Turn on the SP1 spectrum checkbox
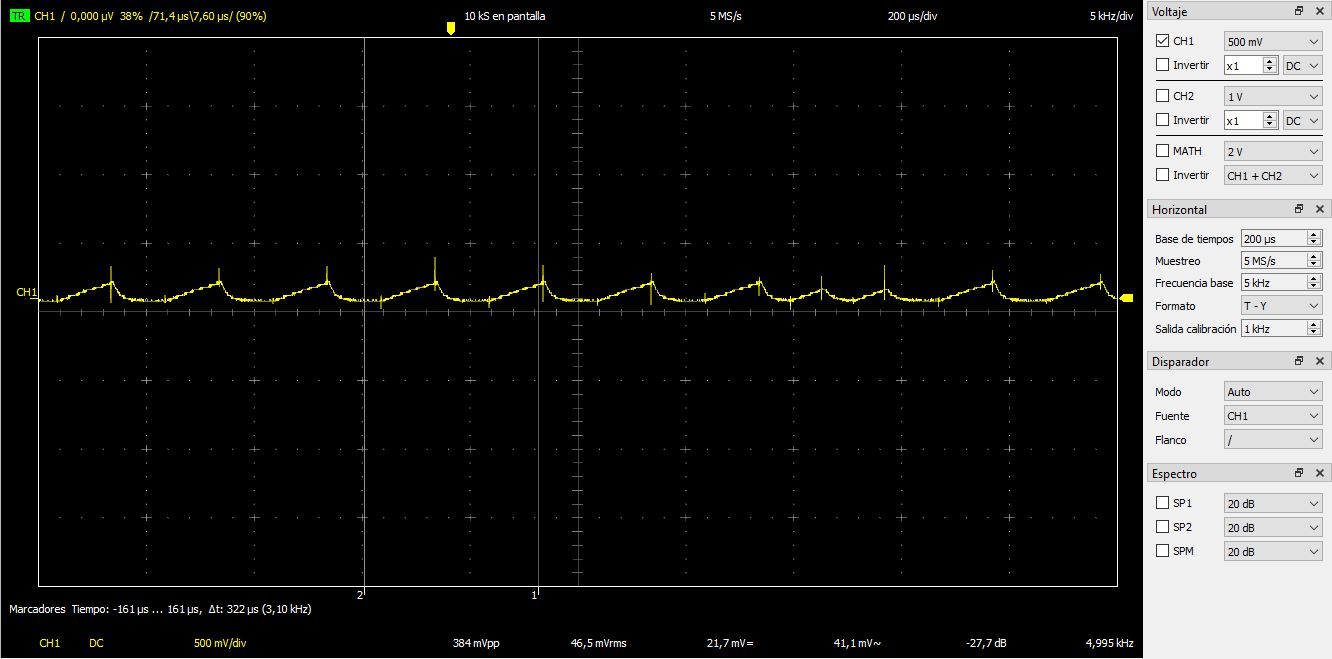1332x659 pixels. pyautogui.click(x=1162, y=503)
